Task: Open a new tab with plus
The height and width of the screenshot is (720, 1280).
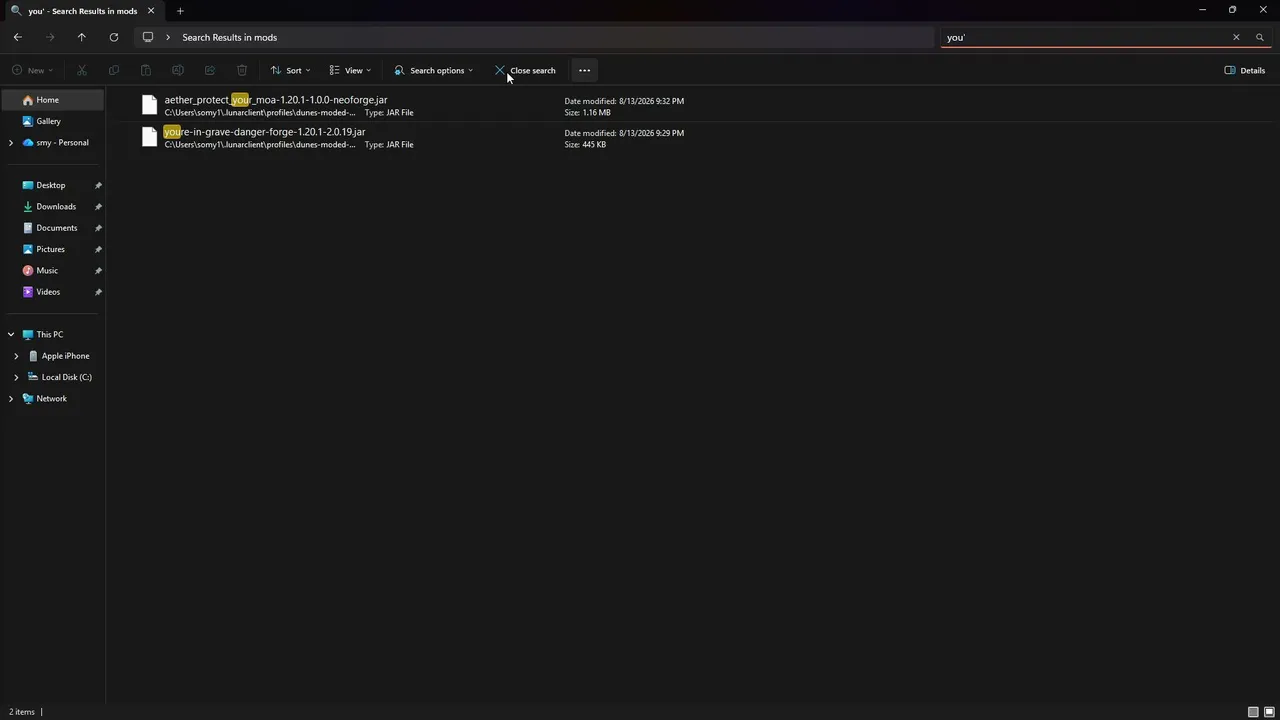Action: click(x=180, y=11)
